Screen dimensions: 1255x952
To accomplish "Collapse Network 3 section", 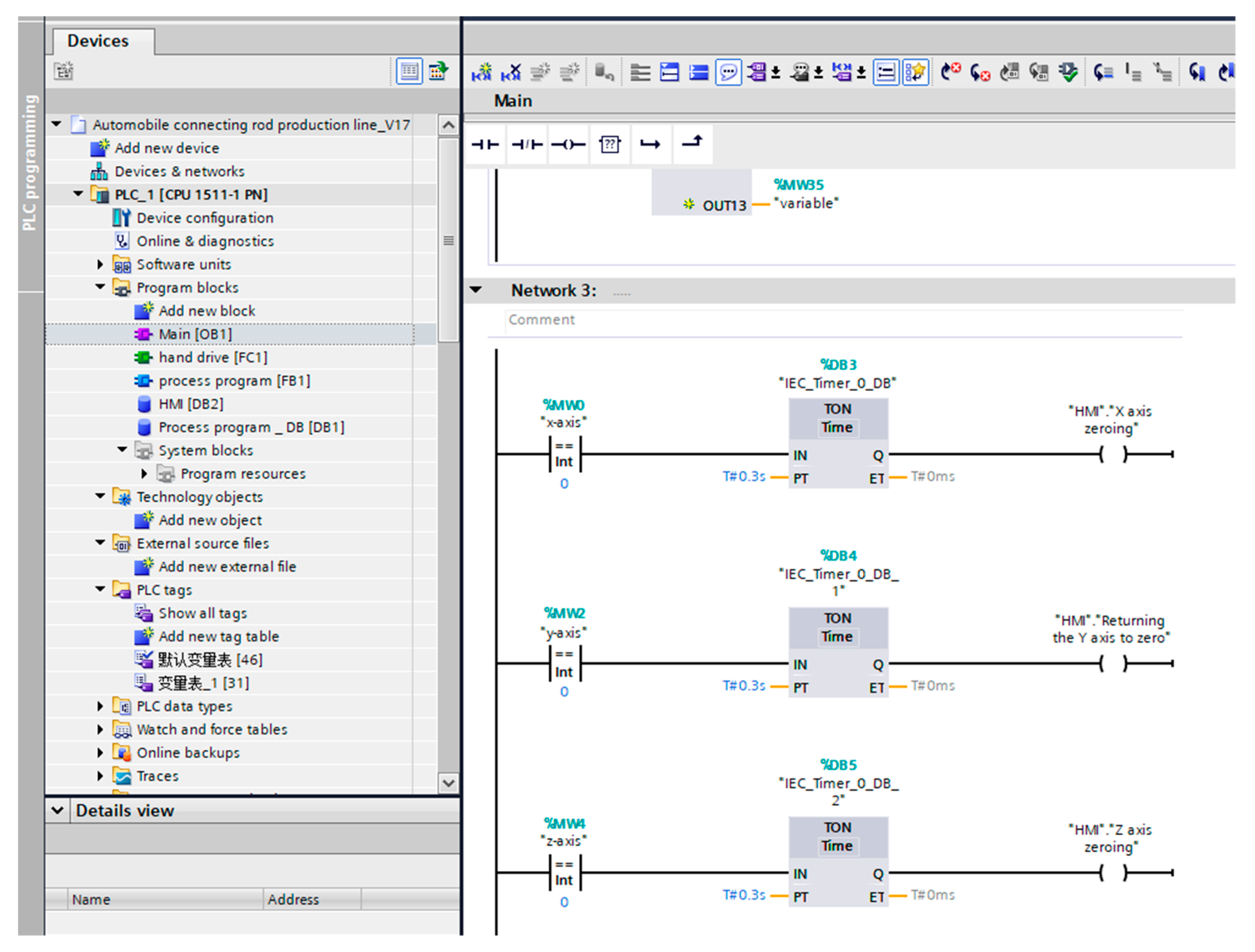I will (x=475, y=290).
